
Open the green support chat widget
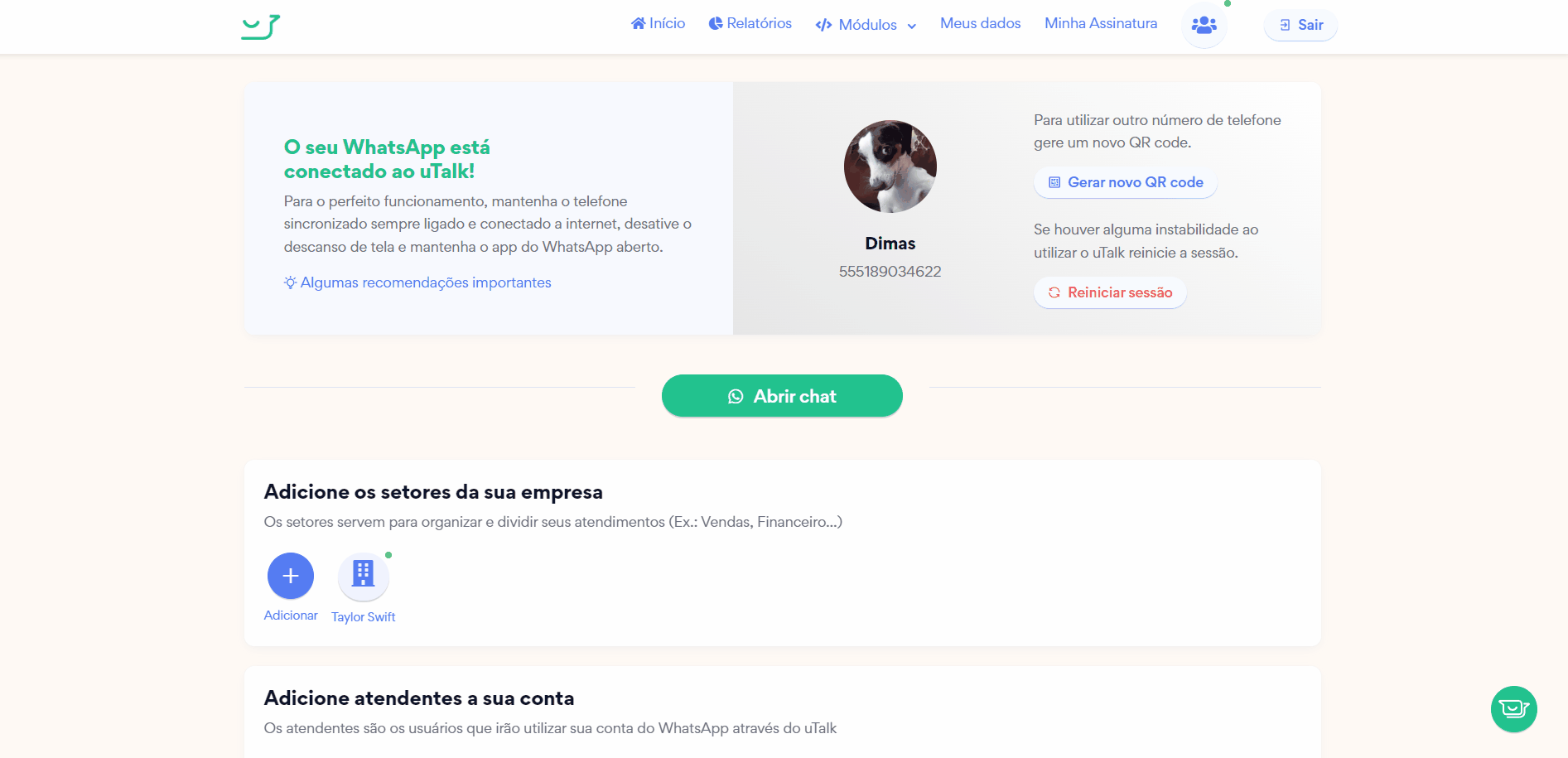(1513, 709)
